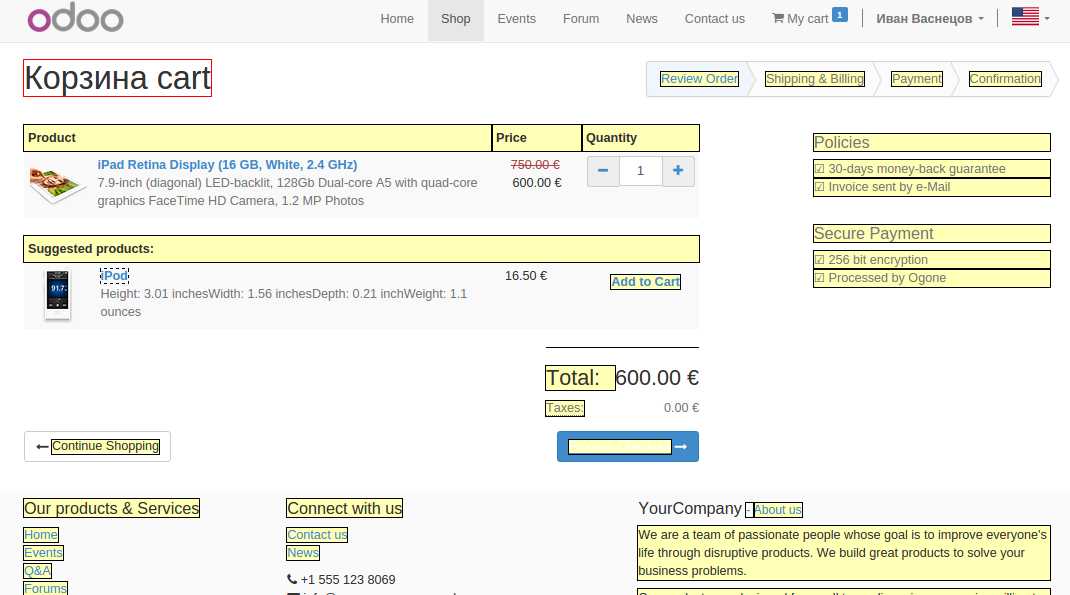
Task: Click the Odoo logo
Action: [x=75, y=19]
